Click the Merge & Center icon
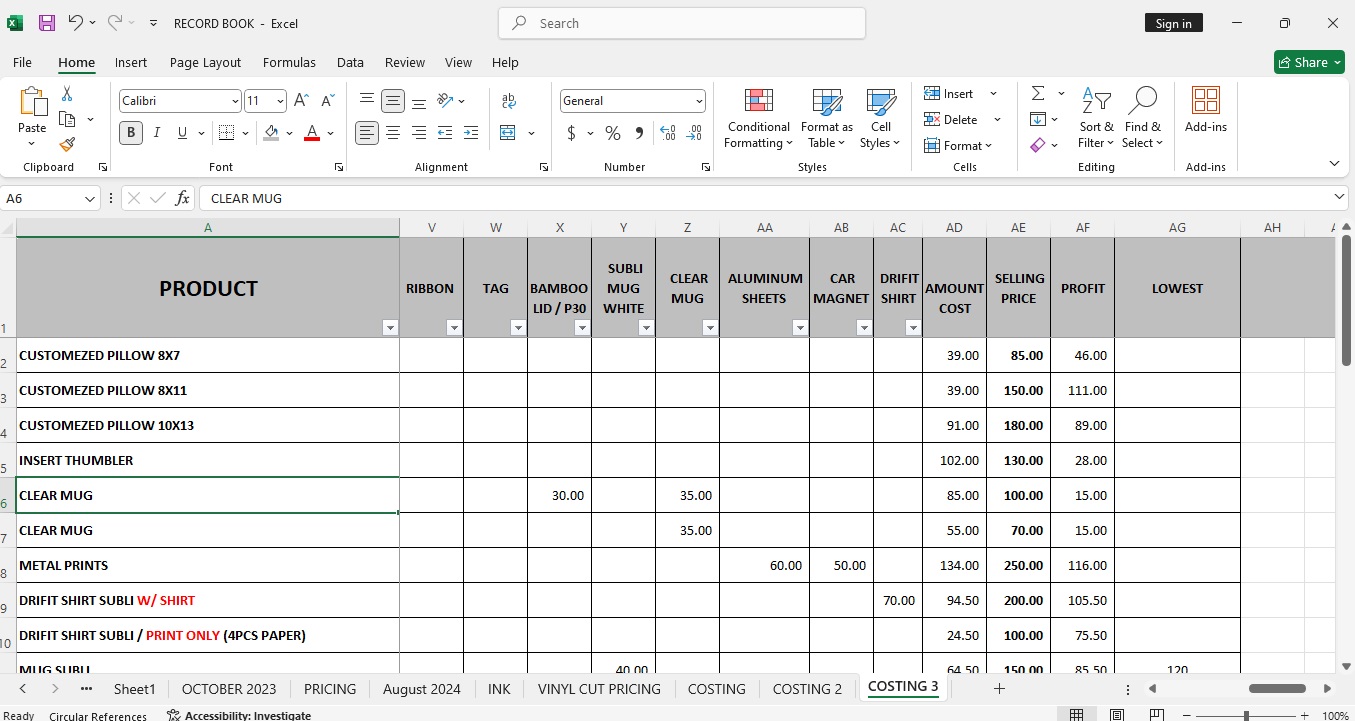The width and height of the screenshot is (1355, 721). click(508, 133)
